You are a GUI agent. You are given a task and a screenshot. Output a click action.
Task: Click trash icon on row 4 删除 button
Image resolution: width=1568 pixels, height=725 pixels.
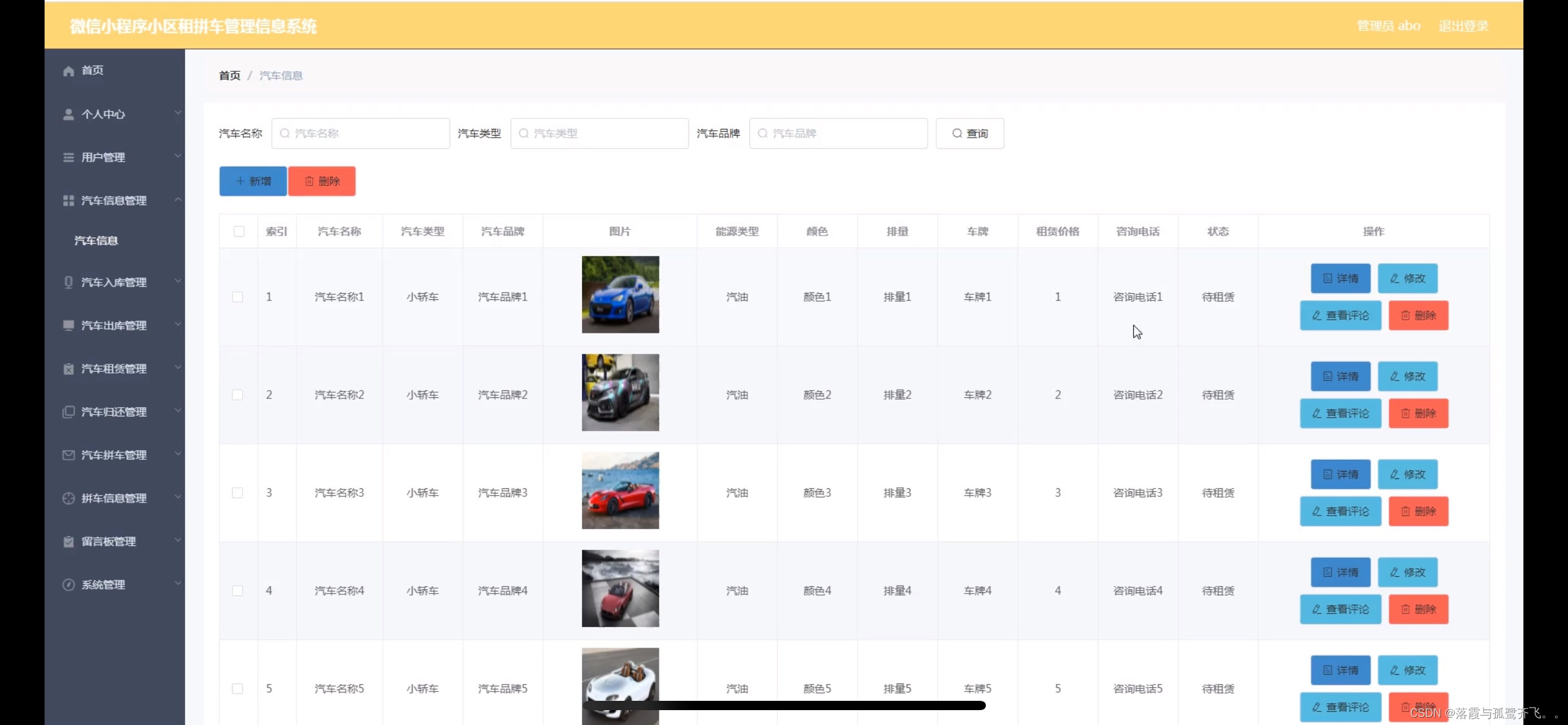pos(1406,609)
